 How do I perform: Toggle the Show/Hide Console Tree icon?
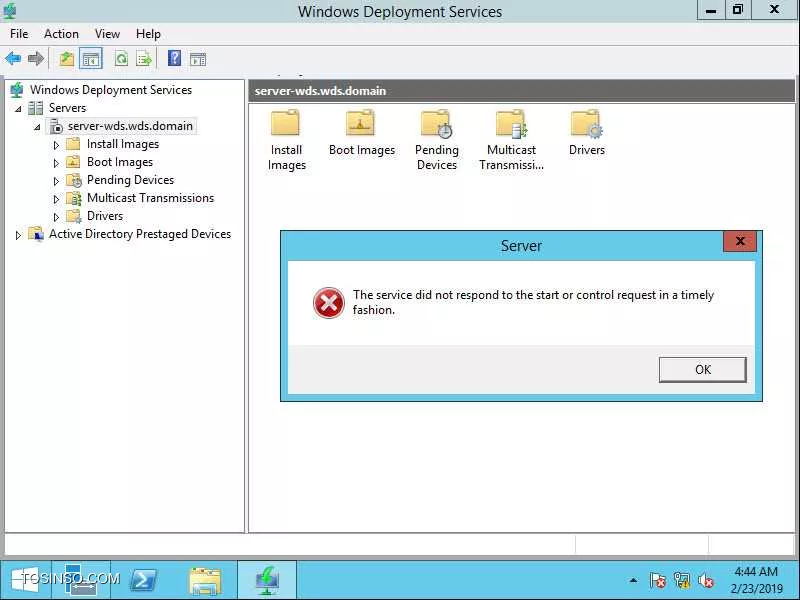[91, 59]
